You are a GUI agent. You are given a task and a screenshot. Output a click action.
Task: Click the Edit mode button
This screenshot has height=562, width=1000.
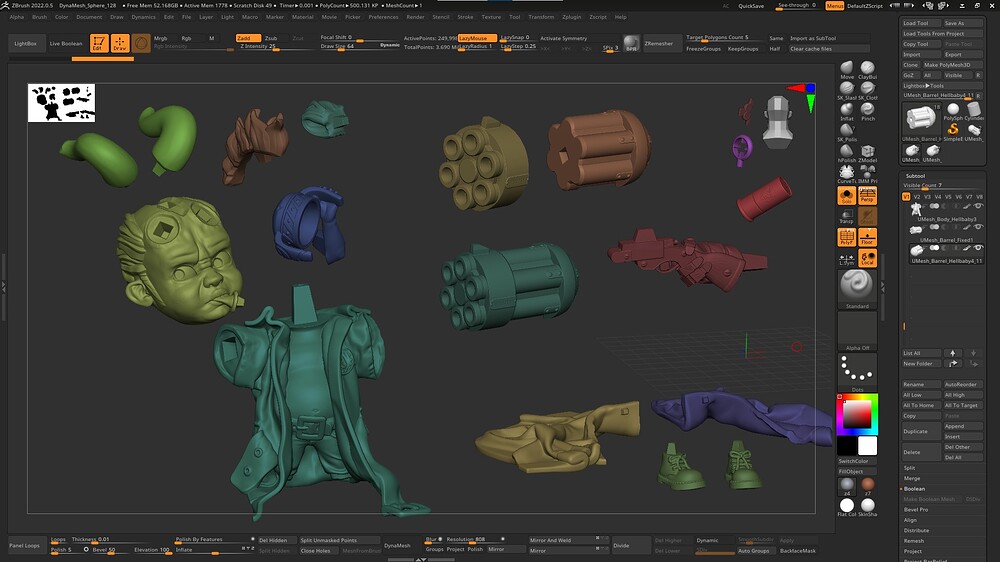click(99, 43)
